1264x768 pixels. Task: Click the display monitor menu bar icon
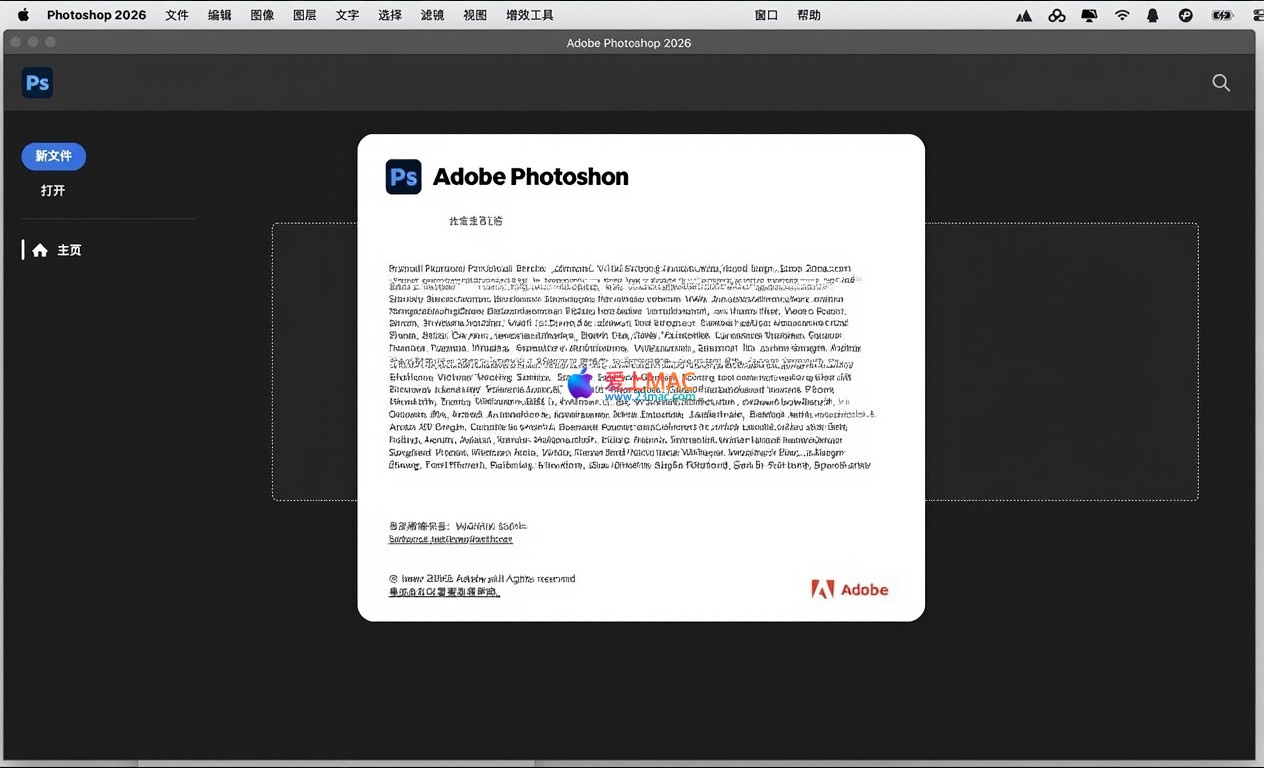[1089, 15]
